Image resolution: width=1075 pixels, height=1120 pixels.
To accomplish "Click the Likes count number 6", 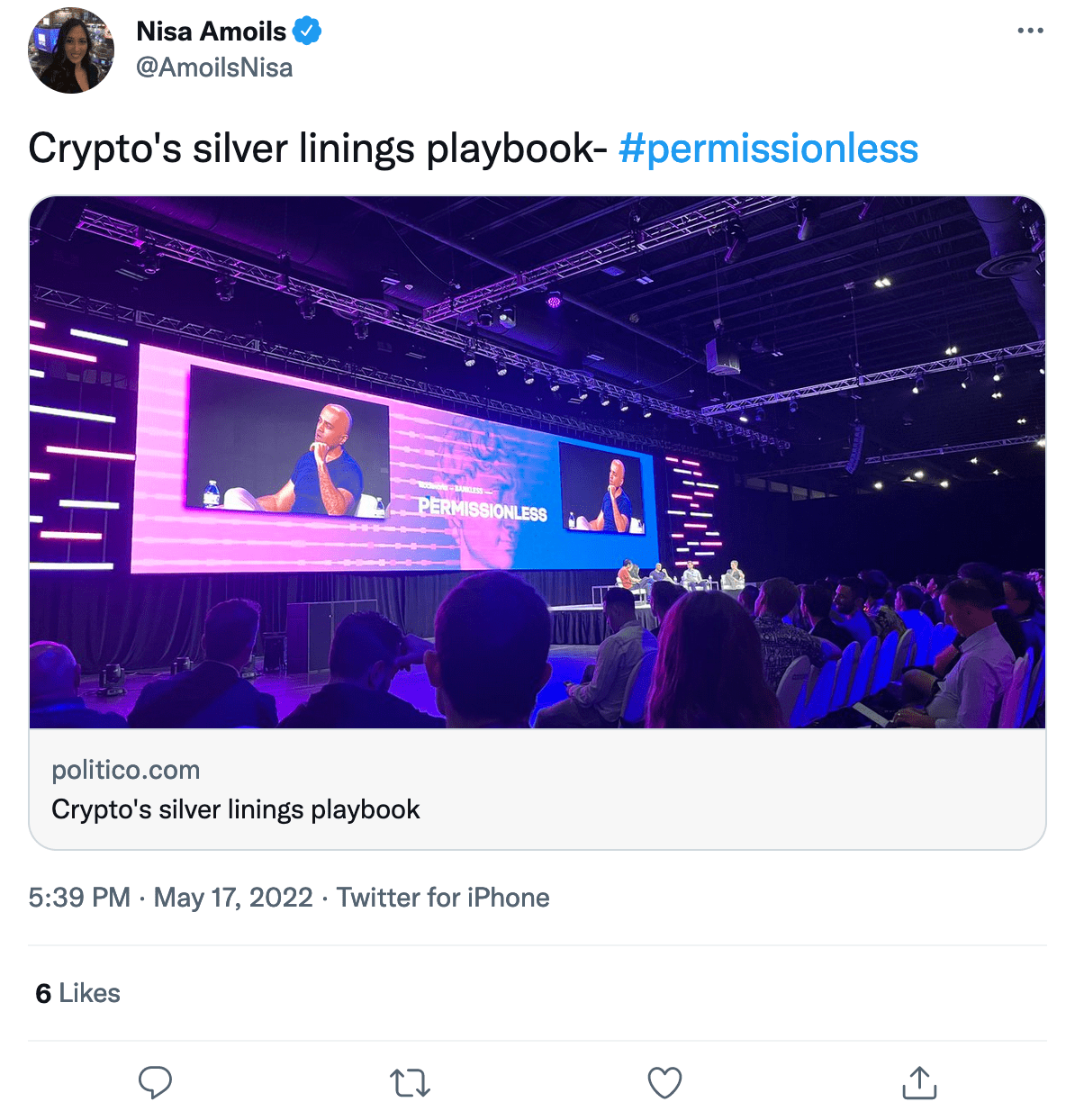I will coord(43,993).
